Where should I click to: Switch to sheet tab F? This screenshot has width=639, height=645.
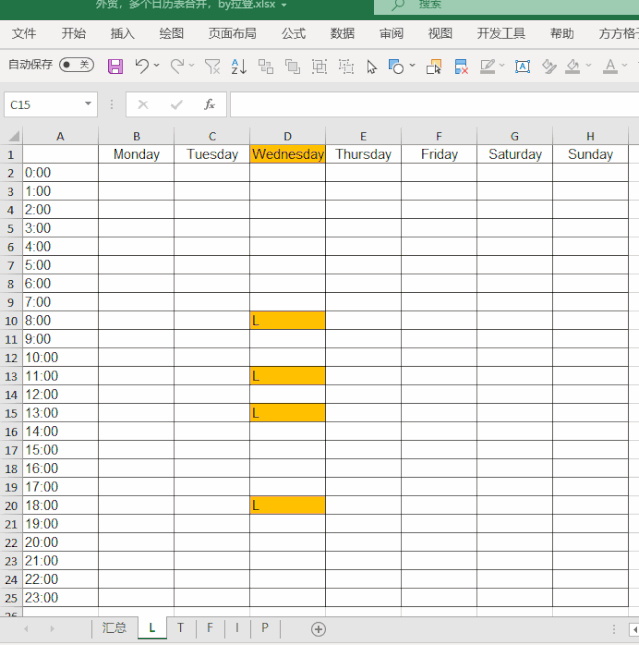[210, 628]
